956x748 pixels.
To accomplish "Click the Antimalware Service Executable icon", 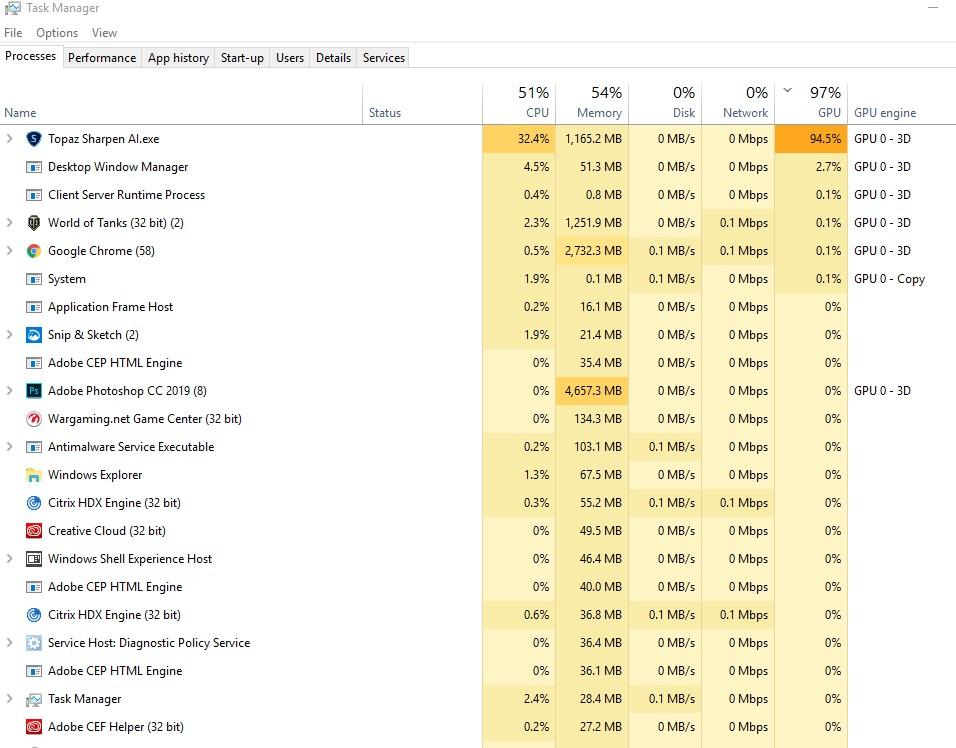I will [x=34, y=447].
